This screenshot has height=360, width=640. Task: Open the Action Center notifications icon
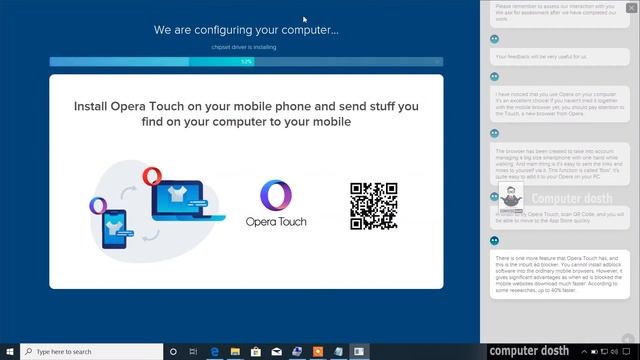627,351
